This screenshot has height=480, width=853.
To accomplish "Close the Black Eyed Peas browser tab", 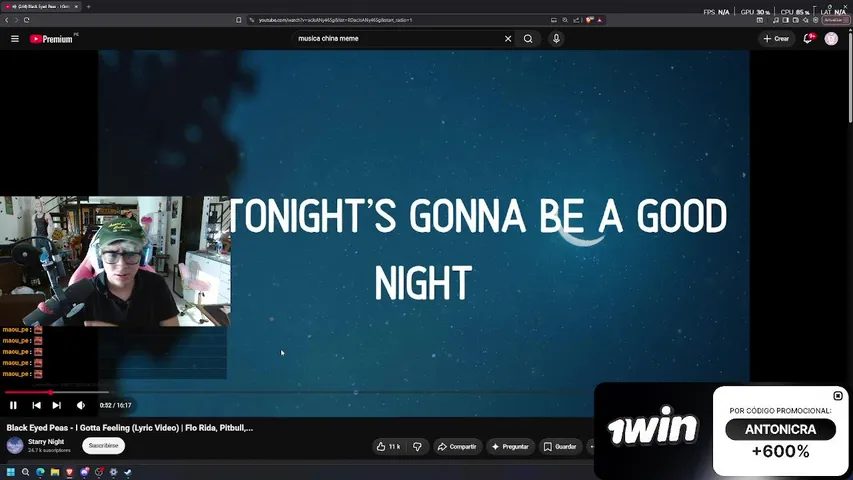I will click(76, 7).
